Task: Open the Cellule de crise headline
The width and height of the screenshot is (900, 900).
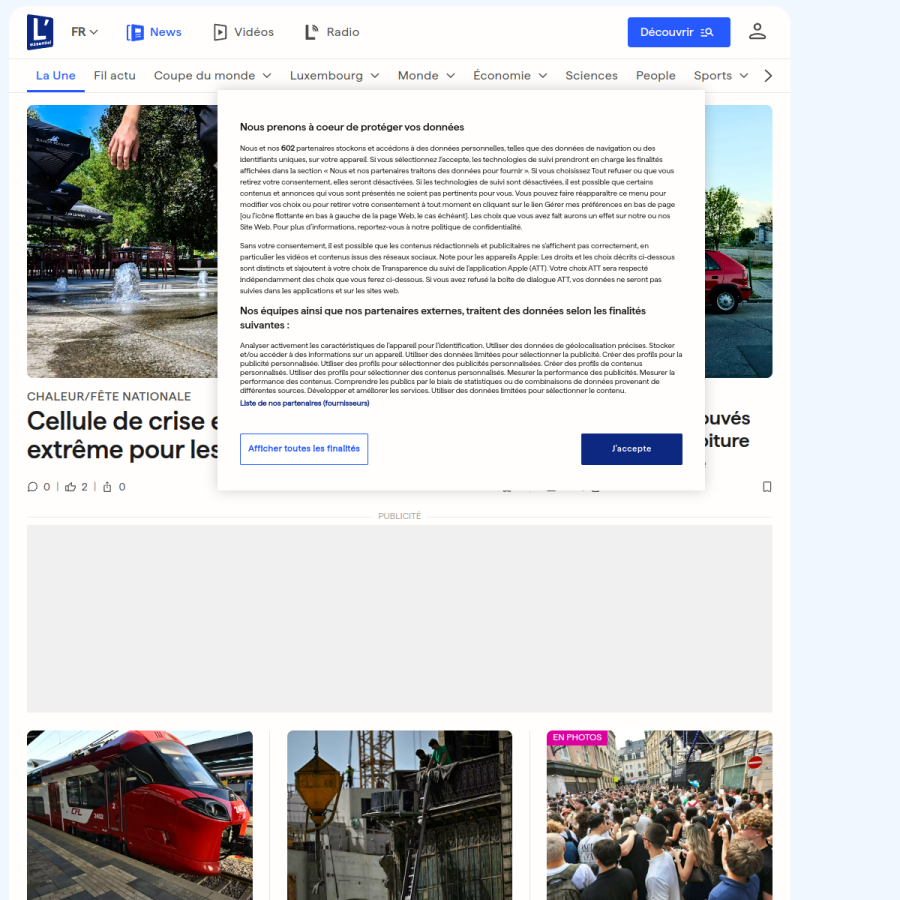Action: pyautogui.click(x=122, y=435)
